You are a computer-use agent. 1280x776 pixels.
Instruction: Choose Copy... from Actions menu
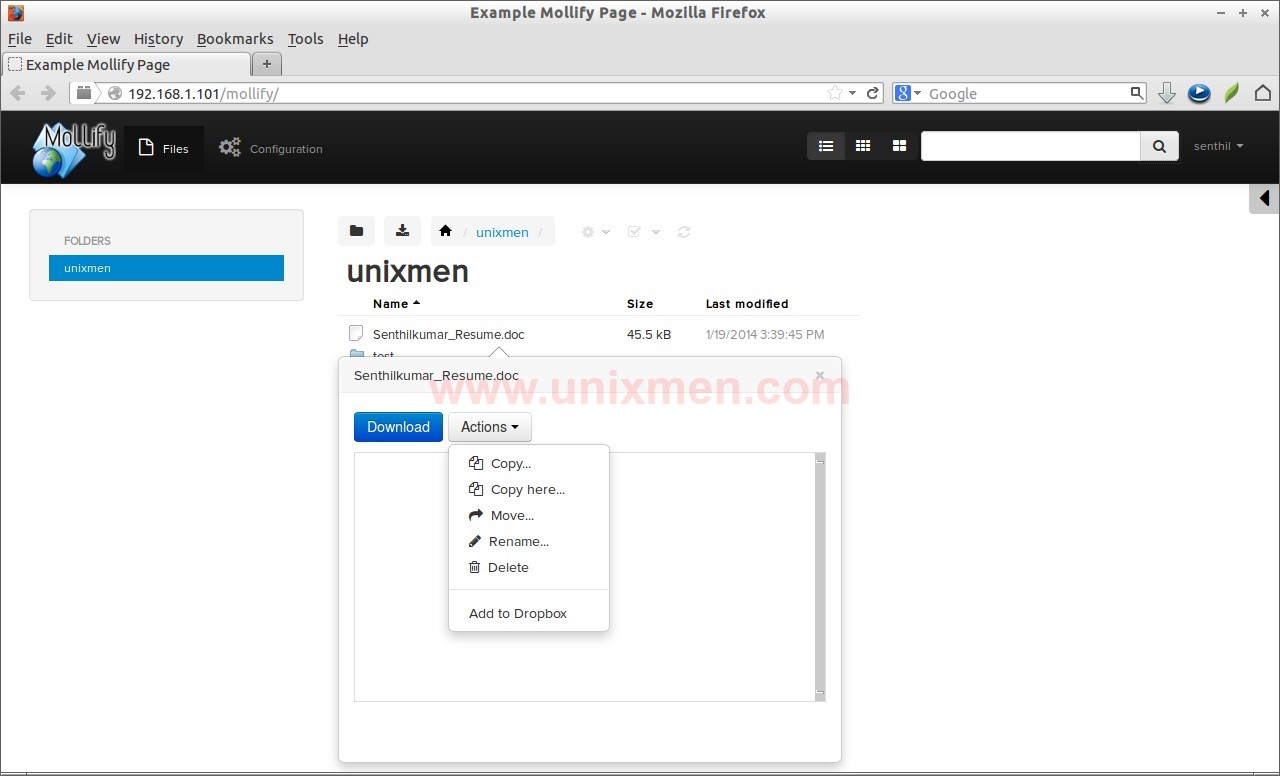[x=529, y=463]
